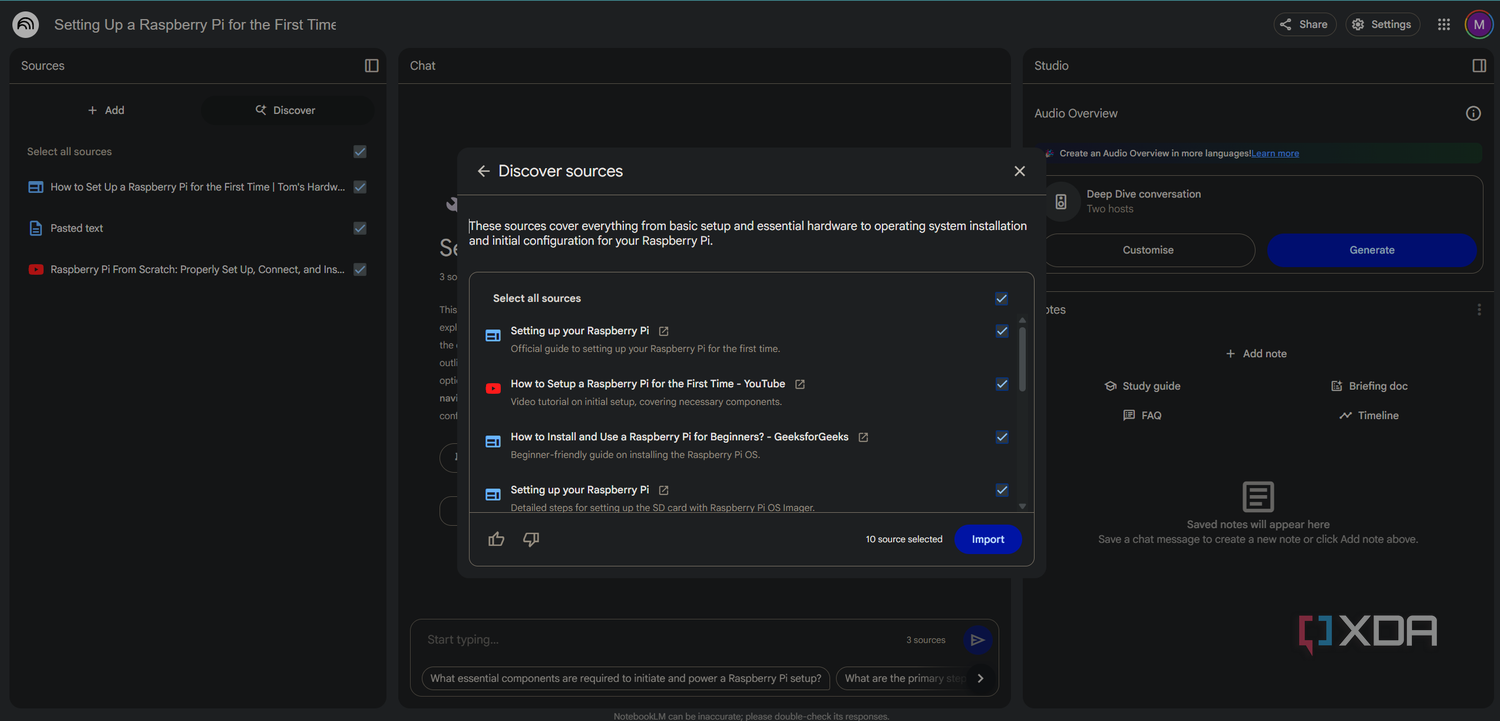Collapse the Studio panel

(x=1479, y=66)
